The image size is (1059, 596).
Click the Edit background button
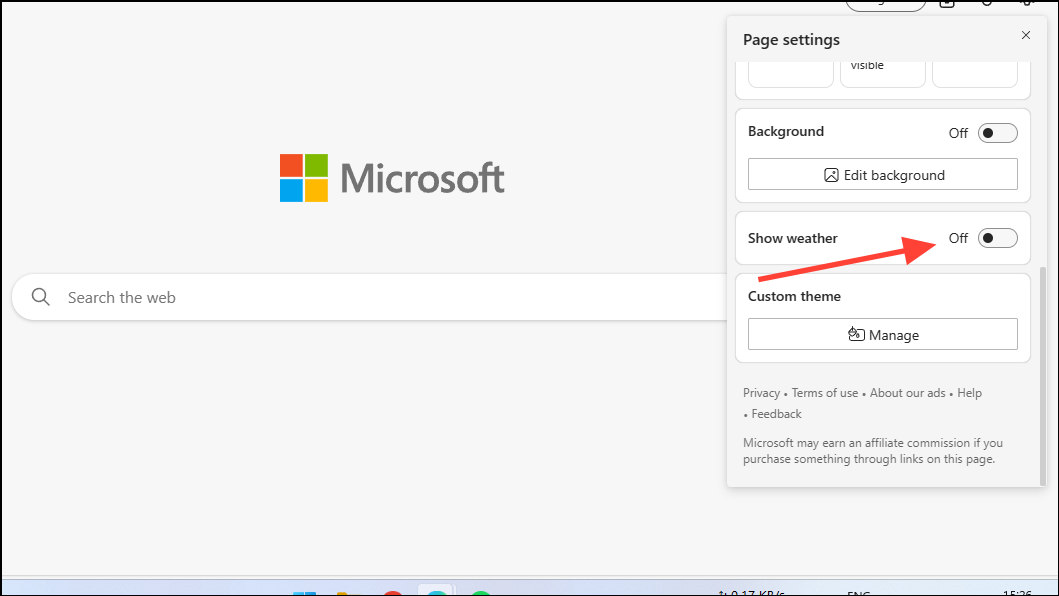pyautogui.click(x=882, y=174)
